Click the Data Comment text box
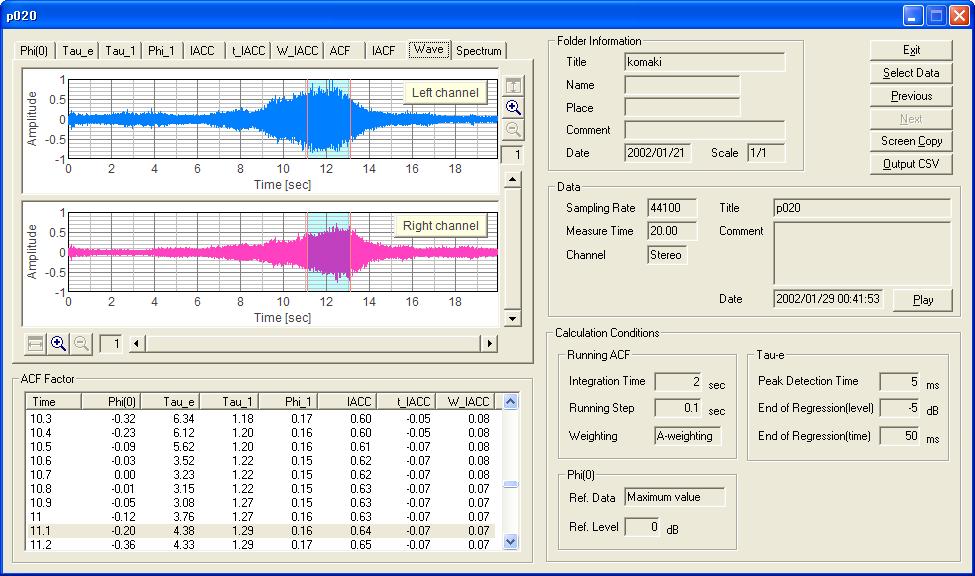The image size is (975, 576). [x=862, y=253]
